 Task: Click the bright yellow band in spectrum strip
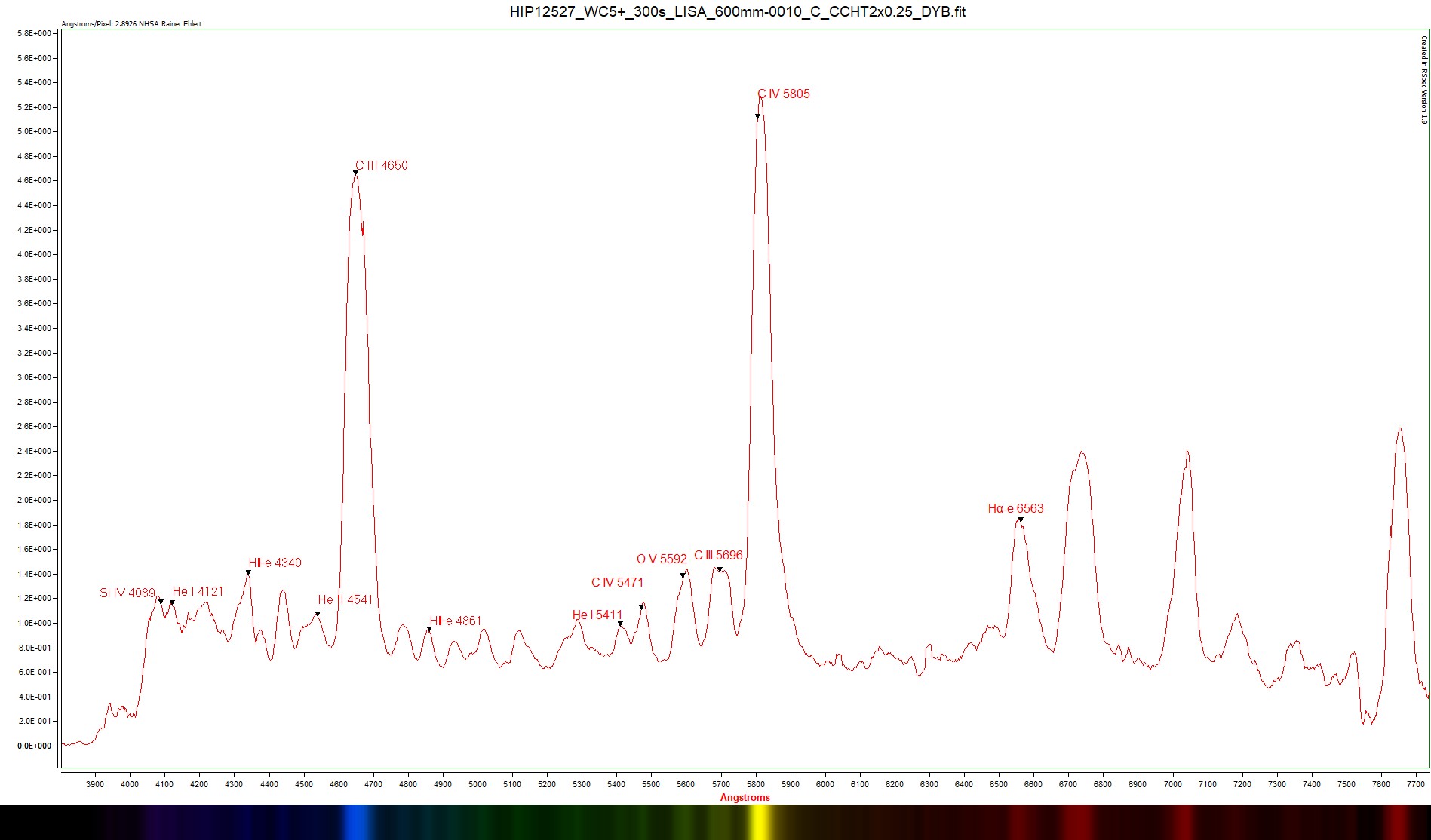coord(758,822)
